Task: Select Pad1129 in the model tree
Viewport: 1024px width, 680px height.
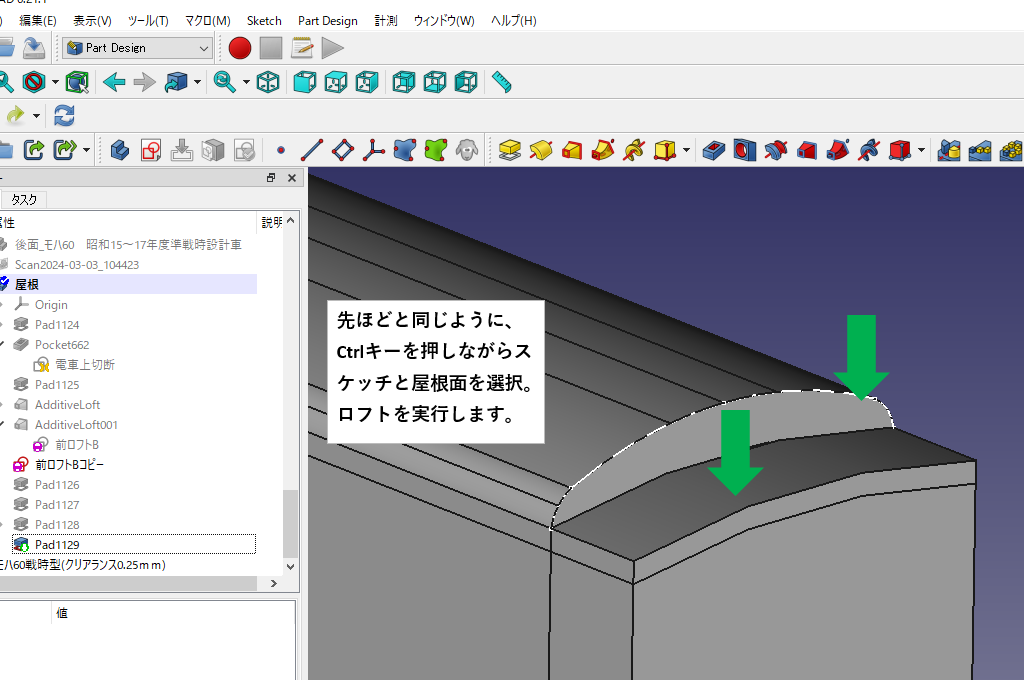Action: 57,544
